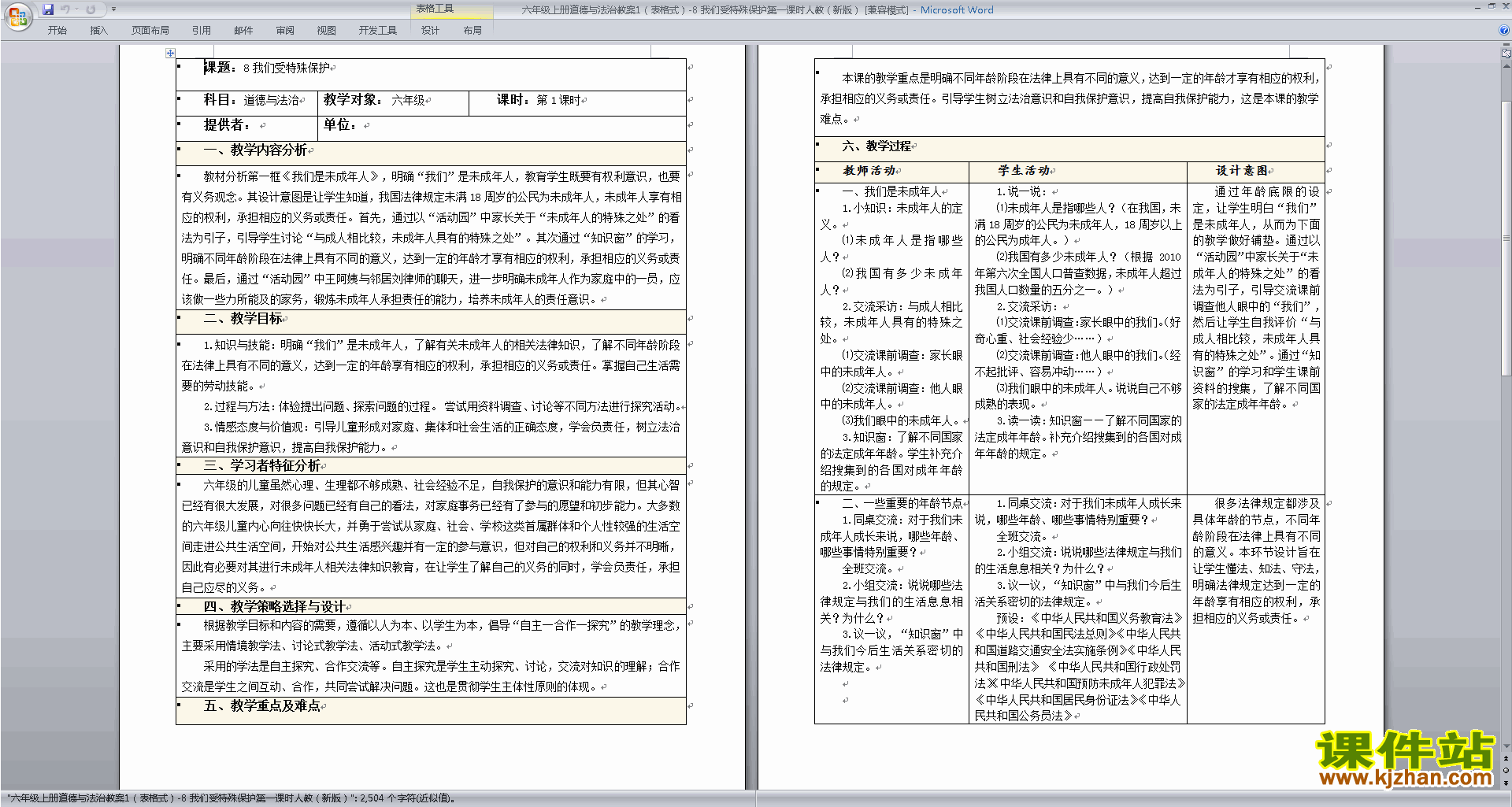Open the 开发工具 ribbon tab
This screenshot has width=1512, height=807.
pyautogui.click(x=378, y=31)
